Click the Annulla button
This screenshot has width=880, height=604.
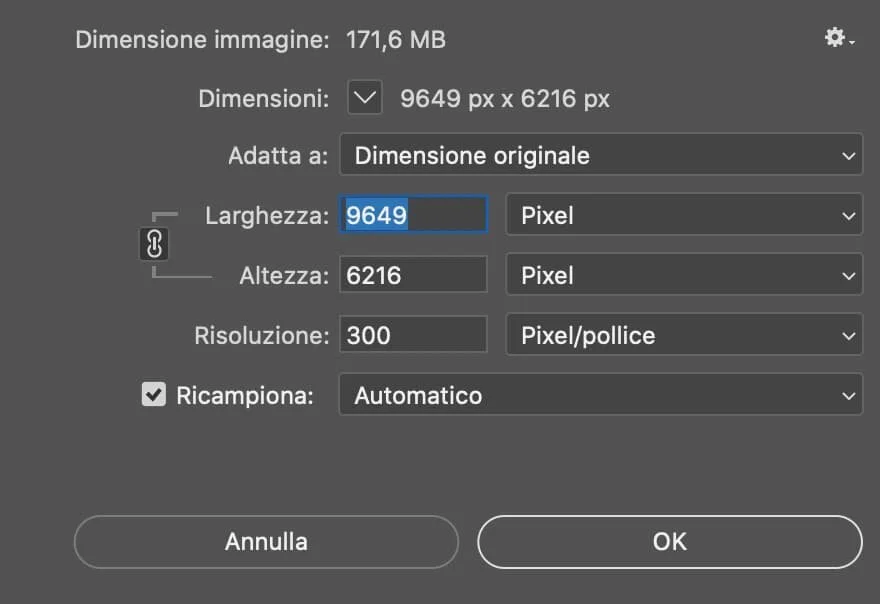tap(267, 542)
